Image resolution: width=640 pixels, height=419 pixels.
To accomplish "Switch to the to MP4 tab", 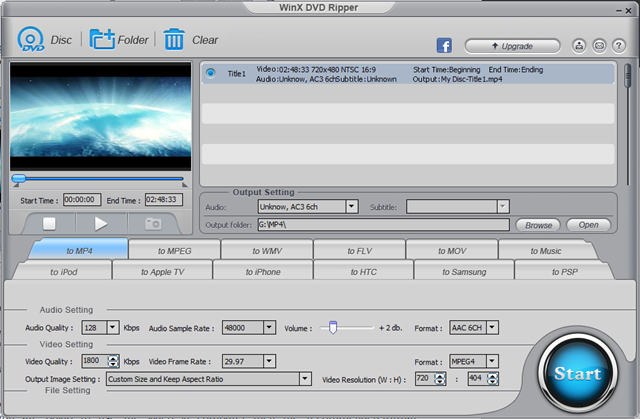I will [79, 250].
